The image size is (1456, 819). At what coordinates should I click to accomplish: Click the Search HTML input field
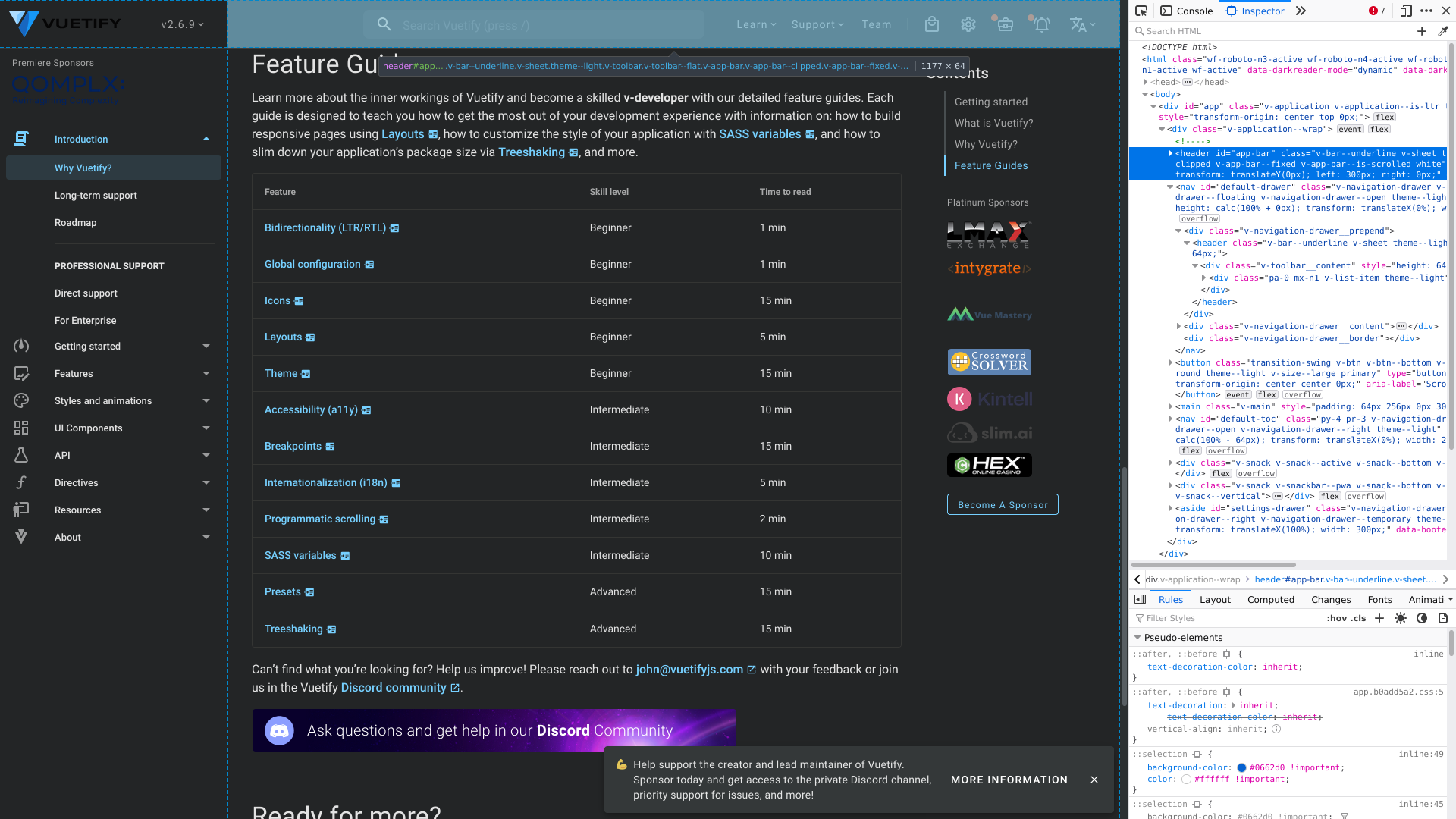click(x=1274, y=31)
